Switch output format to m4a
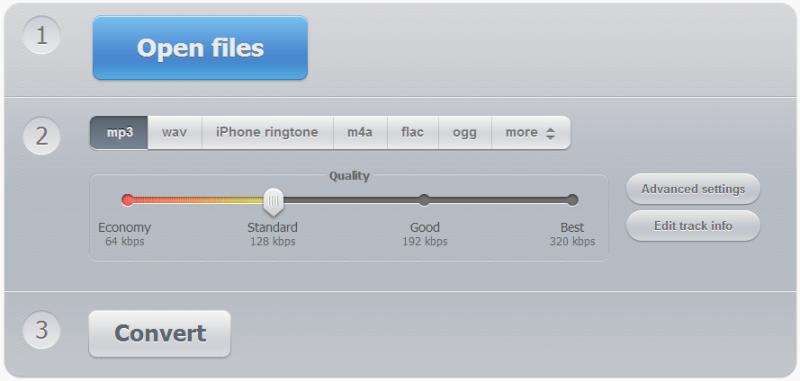Viewport: 800px width, 381px height. tap(360, 133)
